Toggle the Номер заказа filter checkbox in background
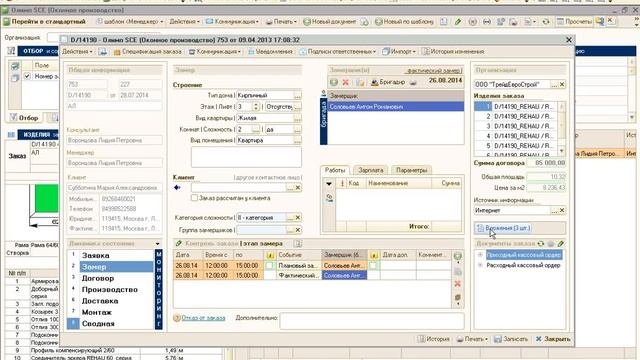640x360 pixels. (x=27, y=76)
